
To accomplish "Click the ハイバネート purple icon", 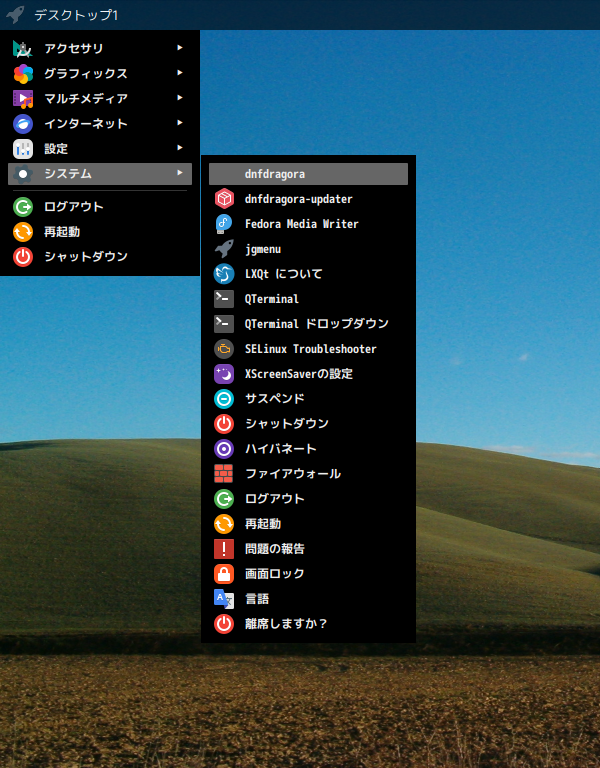I will tap(224, 449).
